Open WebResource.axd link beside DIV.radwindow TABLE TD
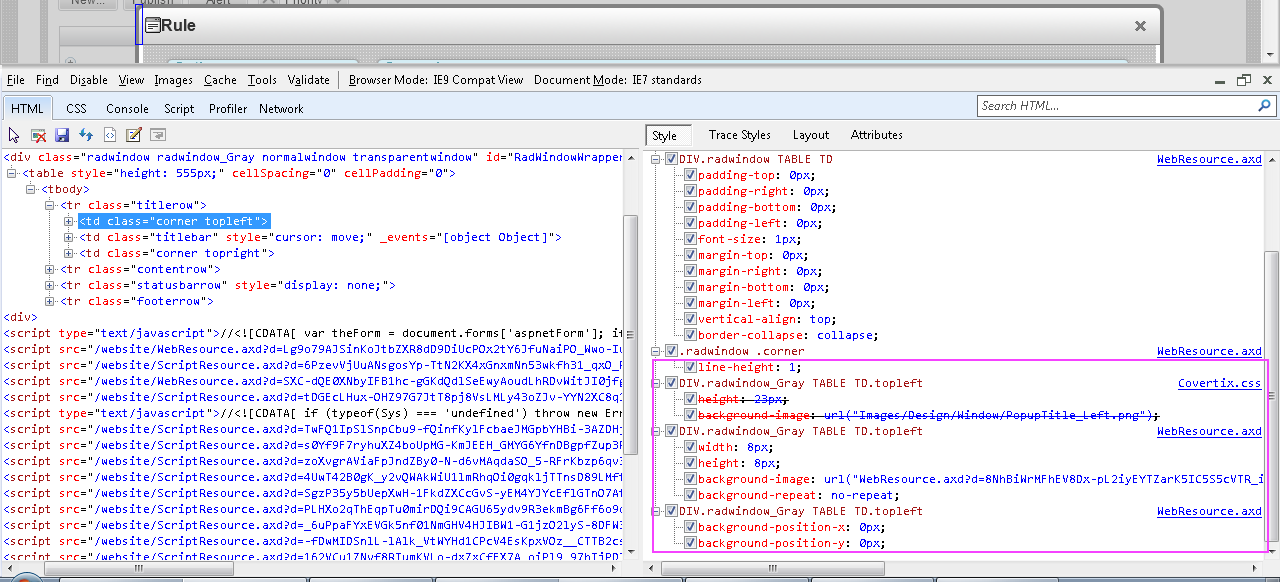Screen dimensions: 1280x582 coord(1210,159)
